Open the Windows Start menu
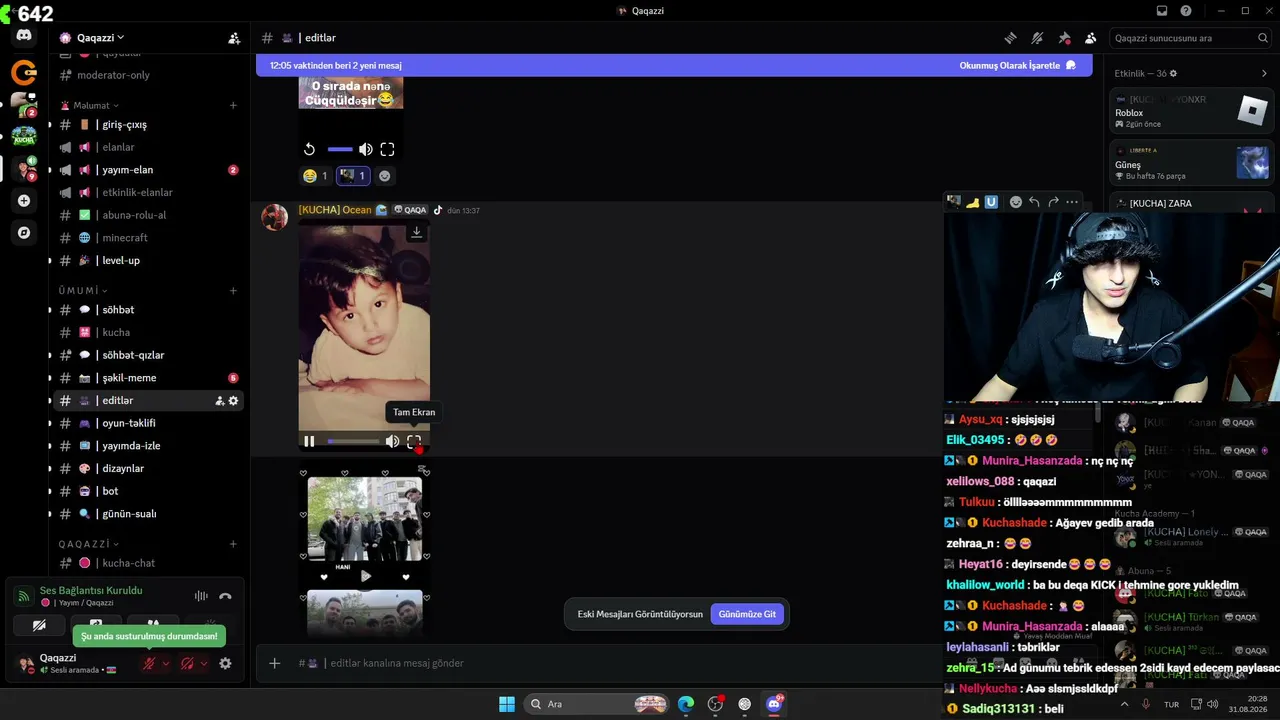 tap(507, 704)
